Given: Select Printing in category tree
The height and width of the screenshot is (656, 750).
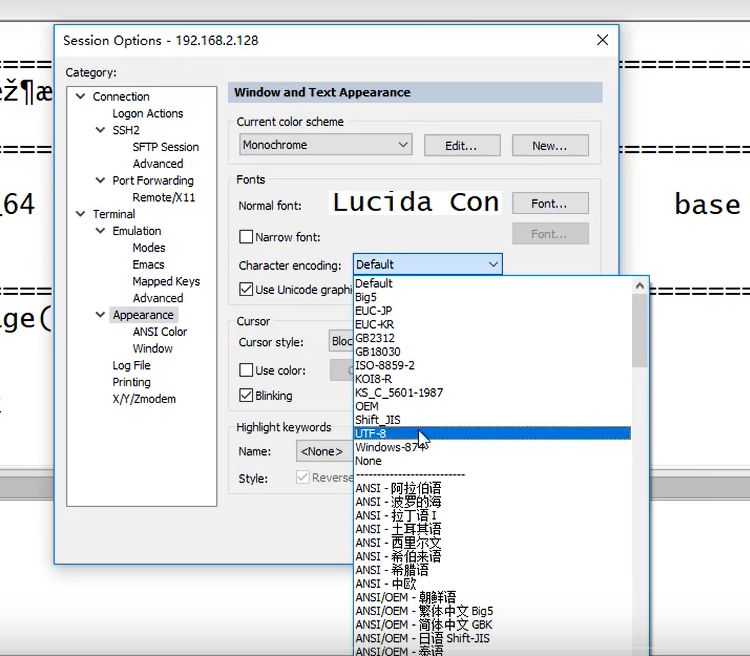Looking at the screenshot, I should [132, 382].
